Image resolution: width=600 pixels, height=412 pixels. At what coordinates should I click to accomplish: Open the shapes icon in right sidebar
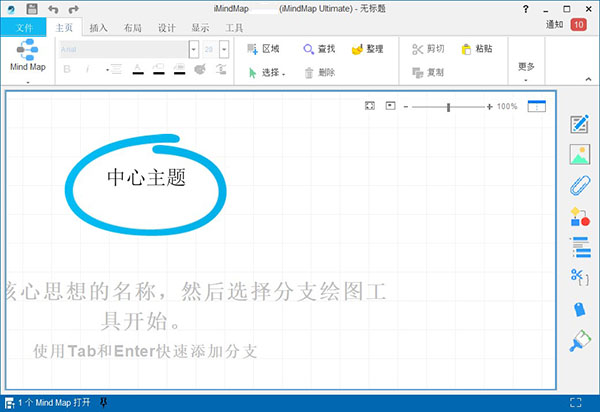coord(579,216)
